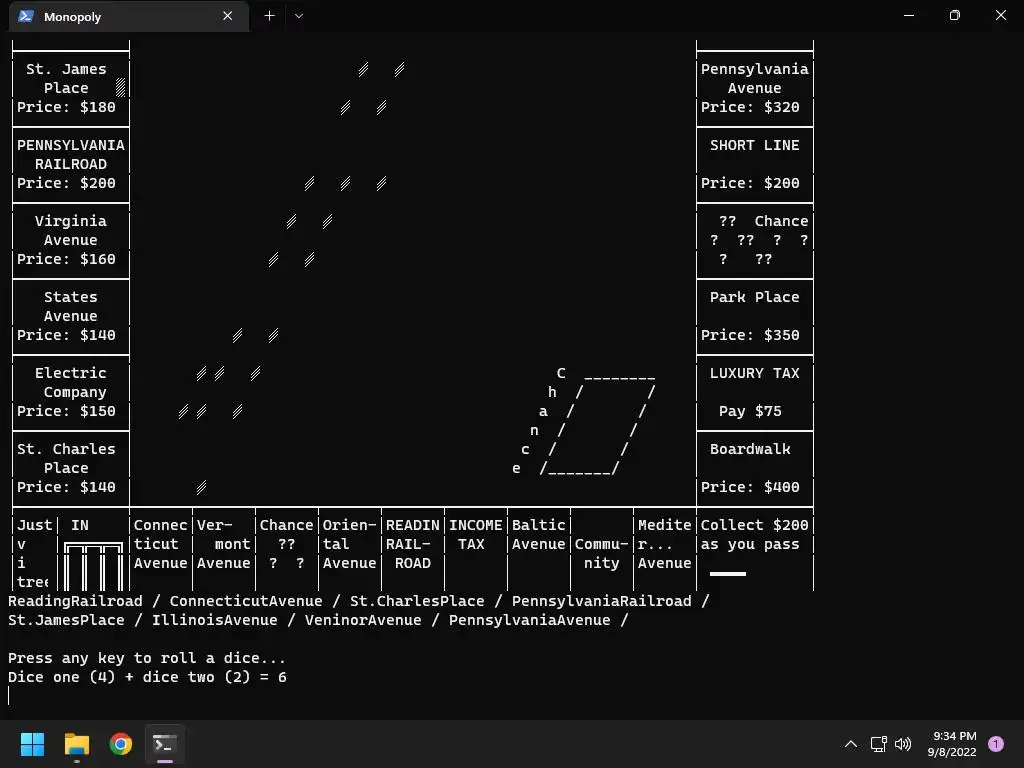Click PennsylvaniaRailroad in the properties list
This screenshot has width=1024, height=768.
coord(601,601)
